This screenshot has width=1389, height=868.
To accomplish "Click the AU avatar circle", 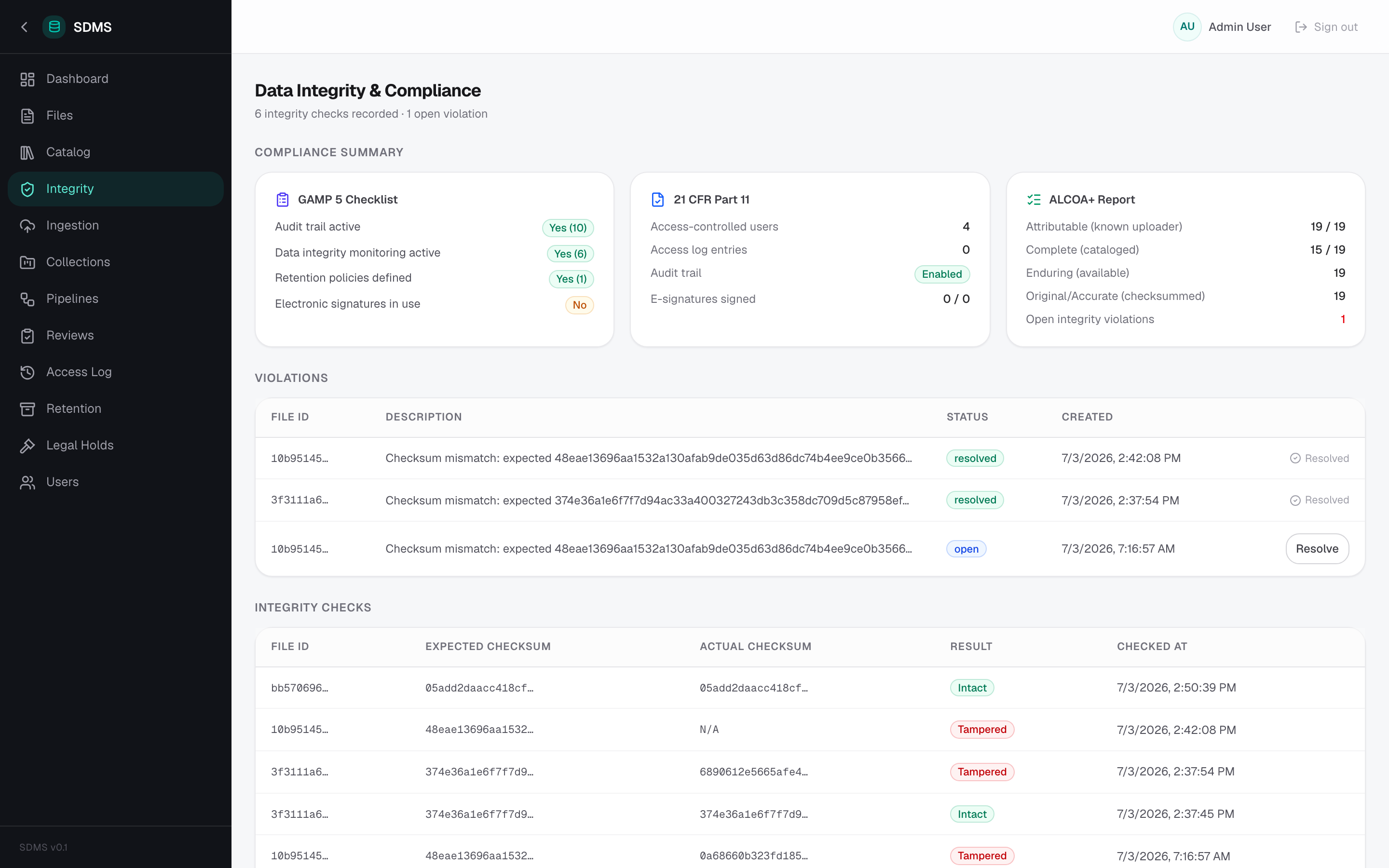I will 1187,27.
